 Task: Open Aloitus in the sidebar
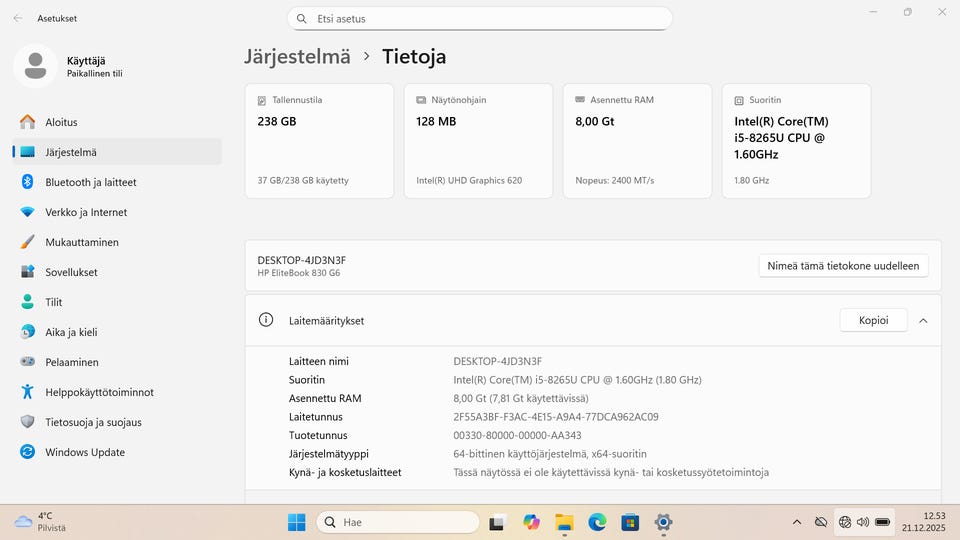pos(116,122)
